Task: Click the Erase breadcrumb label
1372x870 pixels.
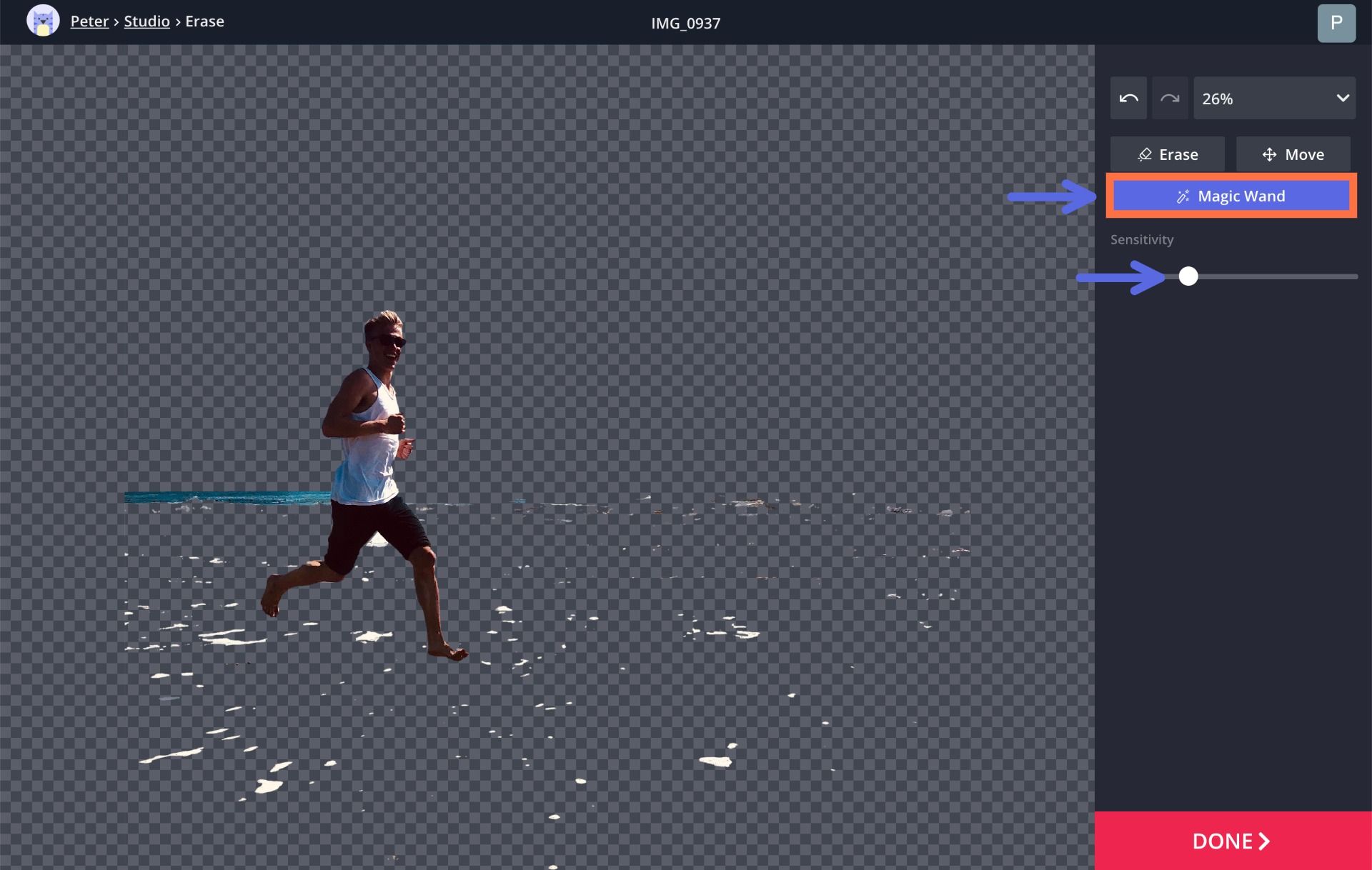Action: [204, 21]
